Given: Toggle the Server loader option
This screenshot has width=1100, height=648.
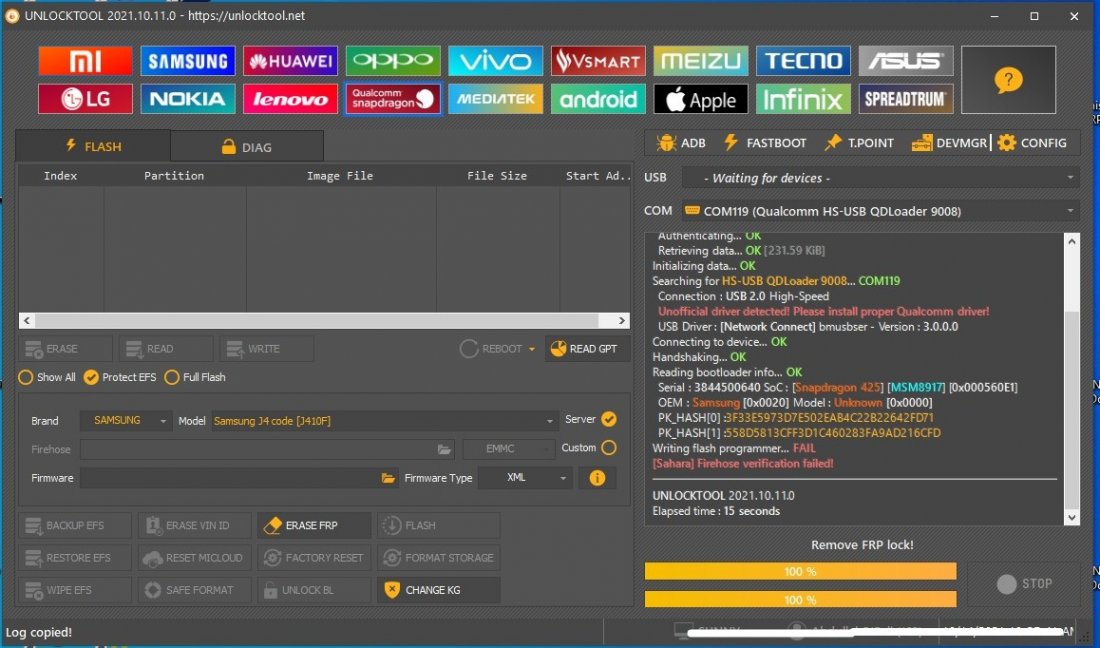Looking at the screenshot, I should click(x=609, y=419).
